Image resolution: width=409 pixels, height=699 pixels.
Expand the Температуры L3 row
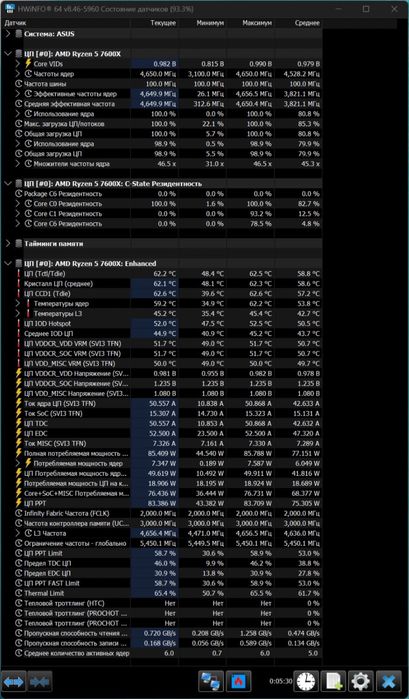17,313
